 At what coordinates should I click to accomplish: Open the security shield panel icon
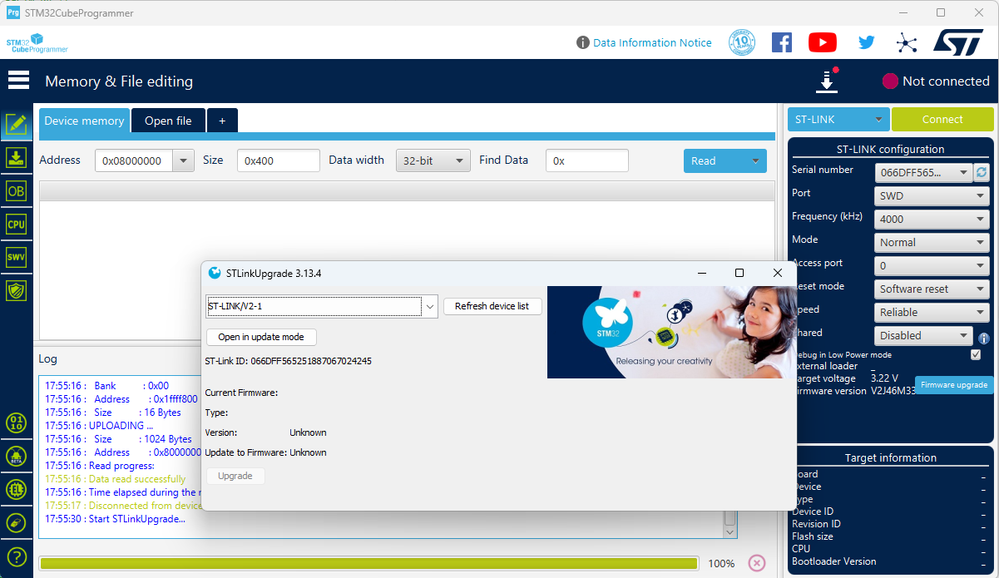(x=16, y=291)
